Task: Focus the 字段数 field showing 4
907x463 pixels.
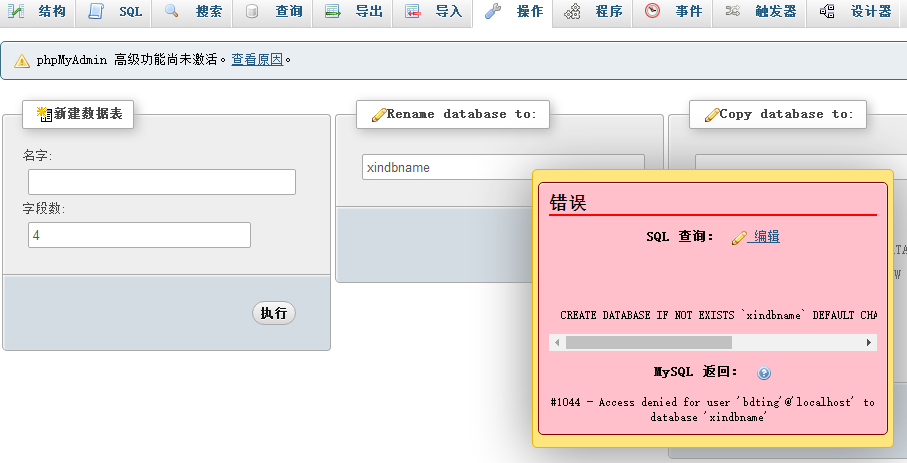Action: pos(139,235)
